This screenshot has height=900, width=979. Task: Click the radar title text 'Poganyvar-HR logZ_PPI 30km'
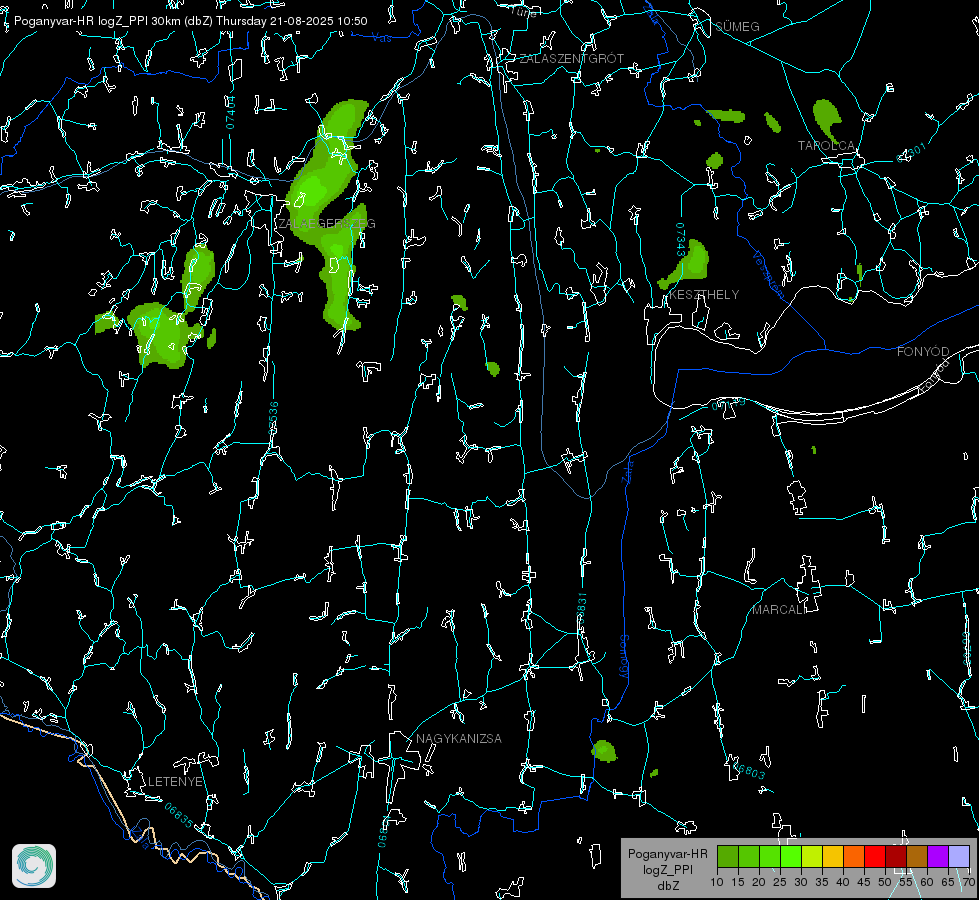click(x=97, y=21)
